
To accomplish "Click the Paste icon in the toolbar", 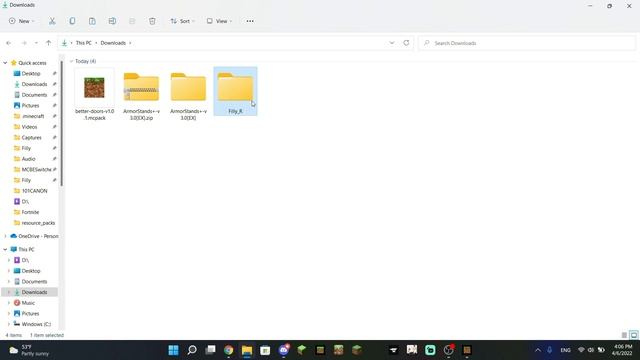I will [x=92, y=21].
